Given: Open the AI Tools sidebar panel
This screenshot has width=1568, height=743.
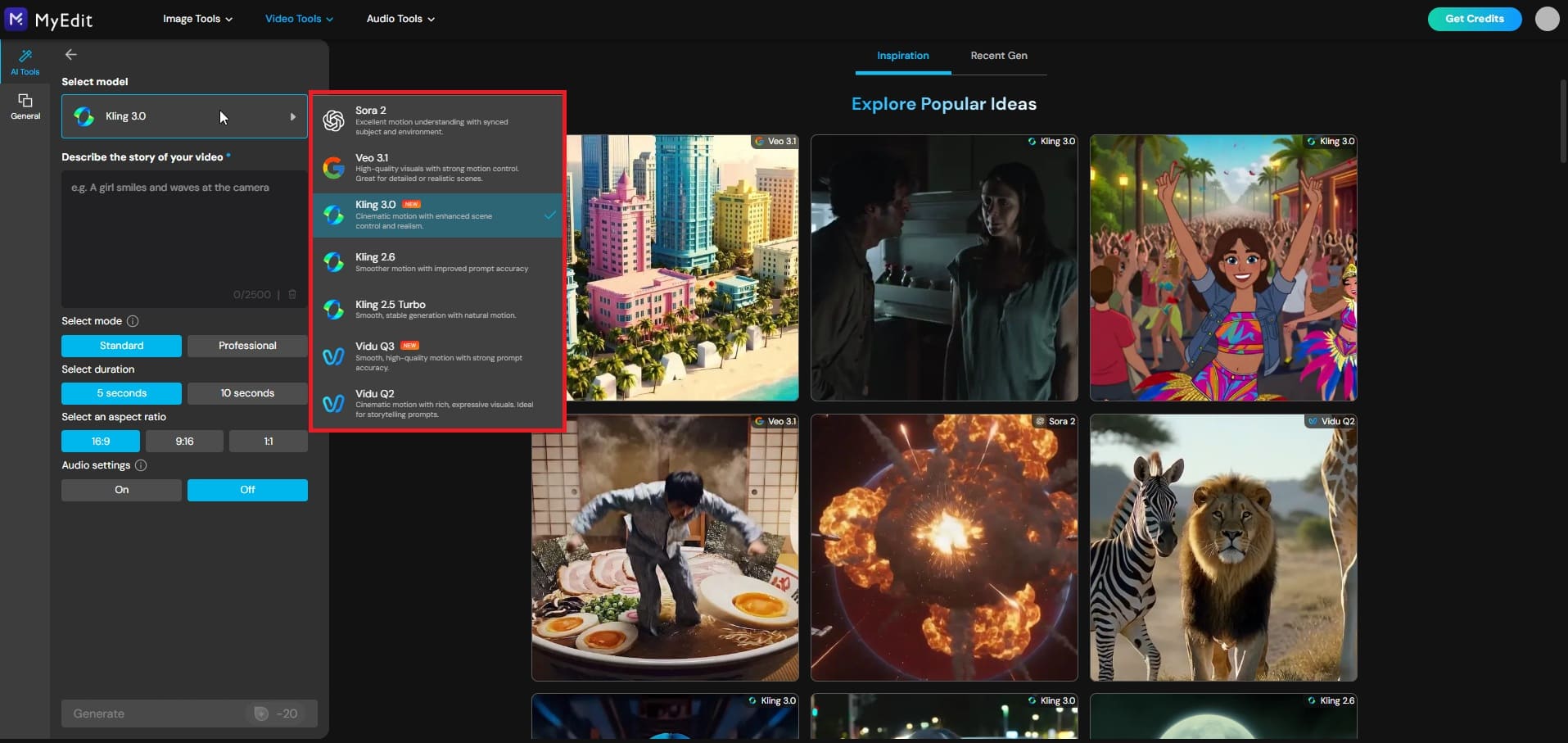Looking at the screenshot, I should point(25,61).
